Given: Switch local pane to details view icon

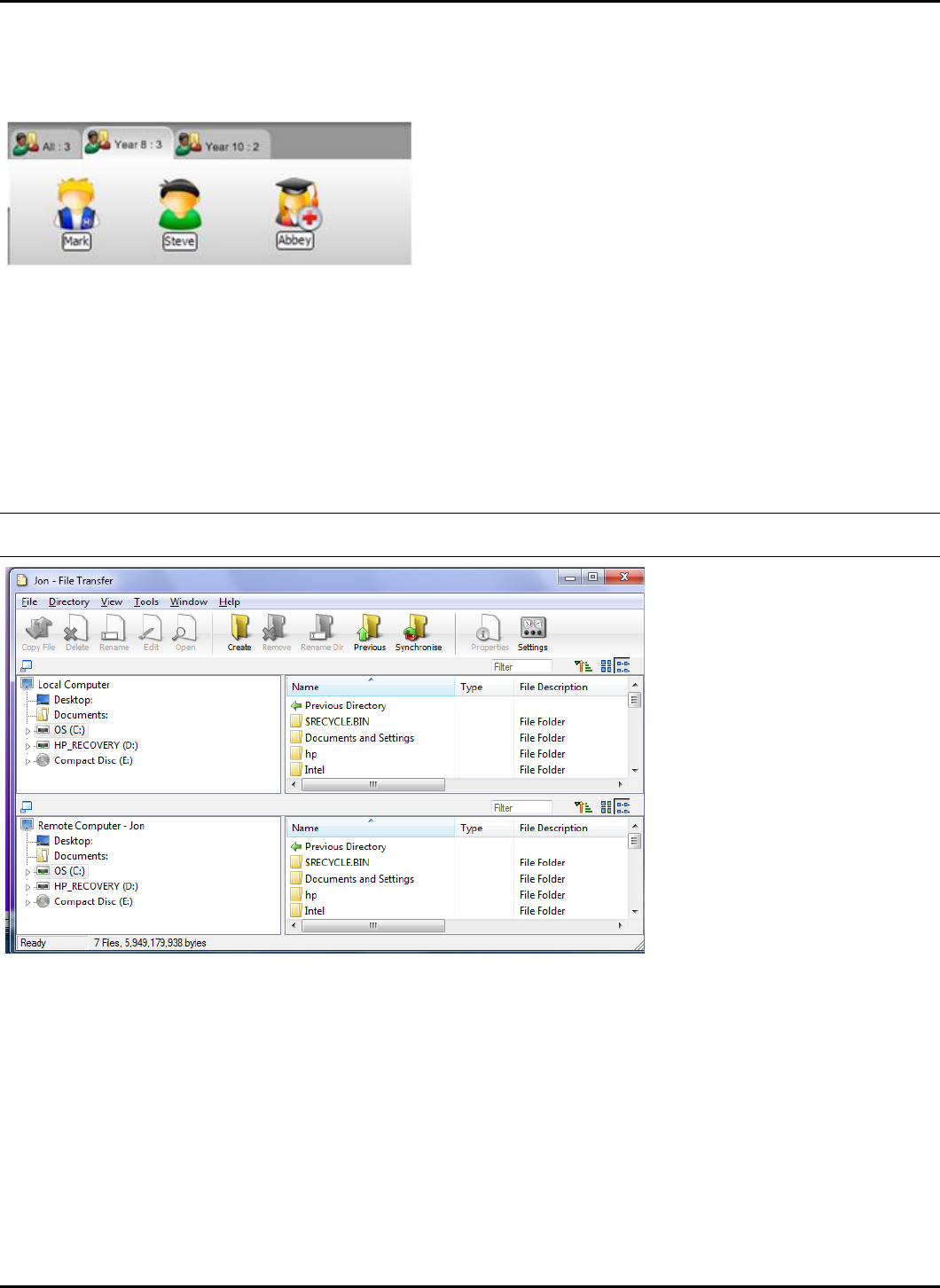Looking at the screenshot, I should 623,666.
